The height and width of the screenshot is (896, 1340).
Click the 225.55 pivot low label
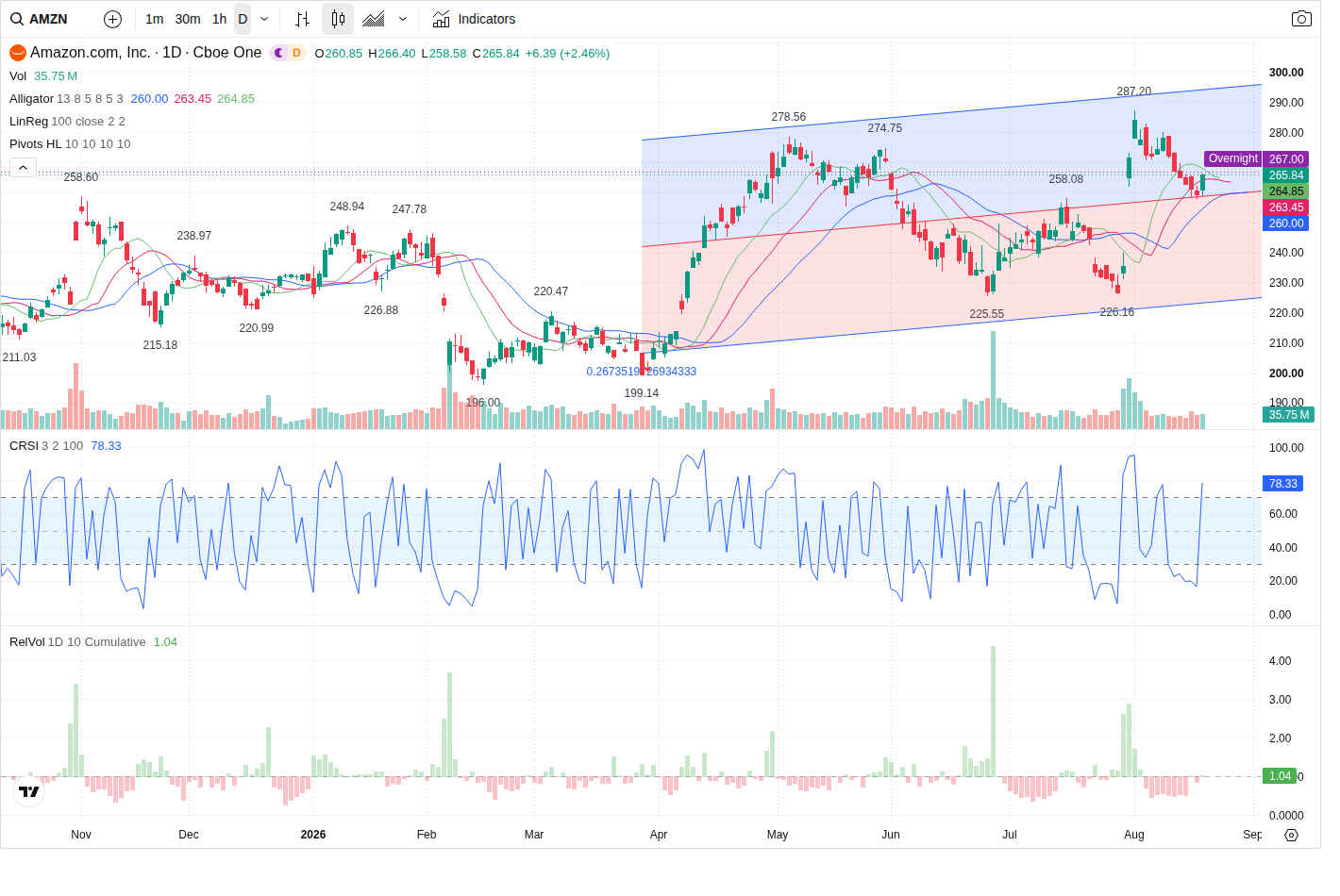986,314
